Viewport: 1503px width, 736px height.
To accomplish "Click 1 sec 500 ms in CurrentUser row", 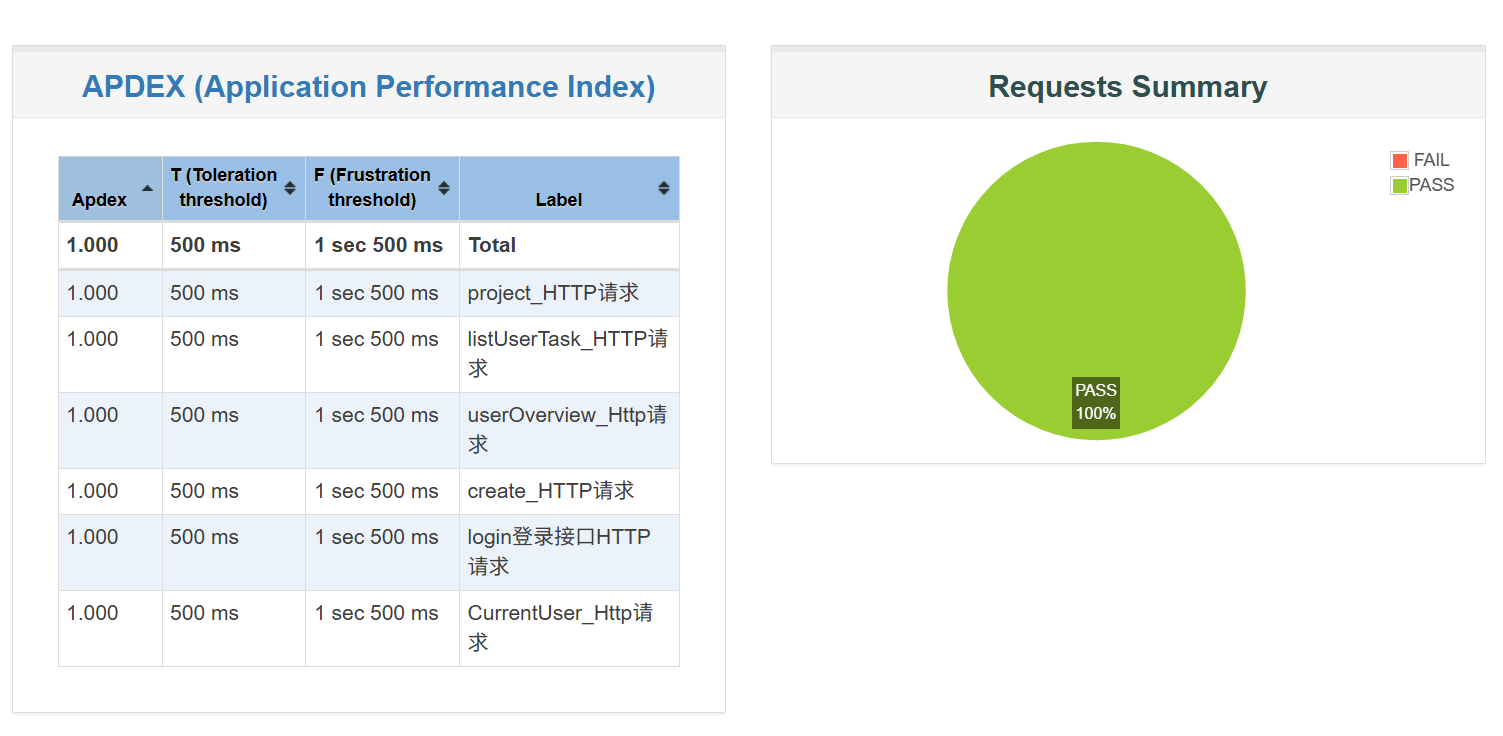I will pyautogui.click(x=376, y=613).
